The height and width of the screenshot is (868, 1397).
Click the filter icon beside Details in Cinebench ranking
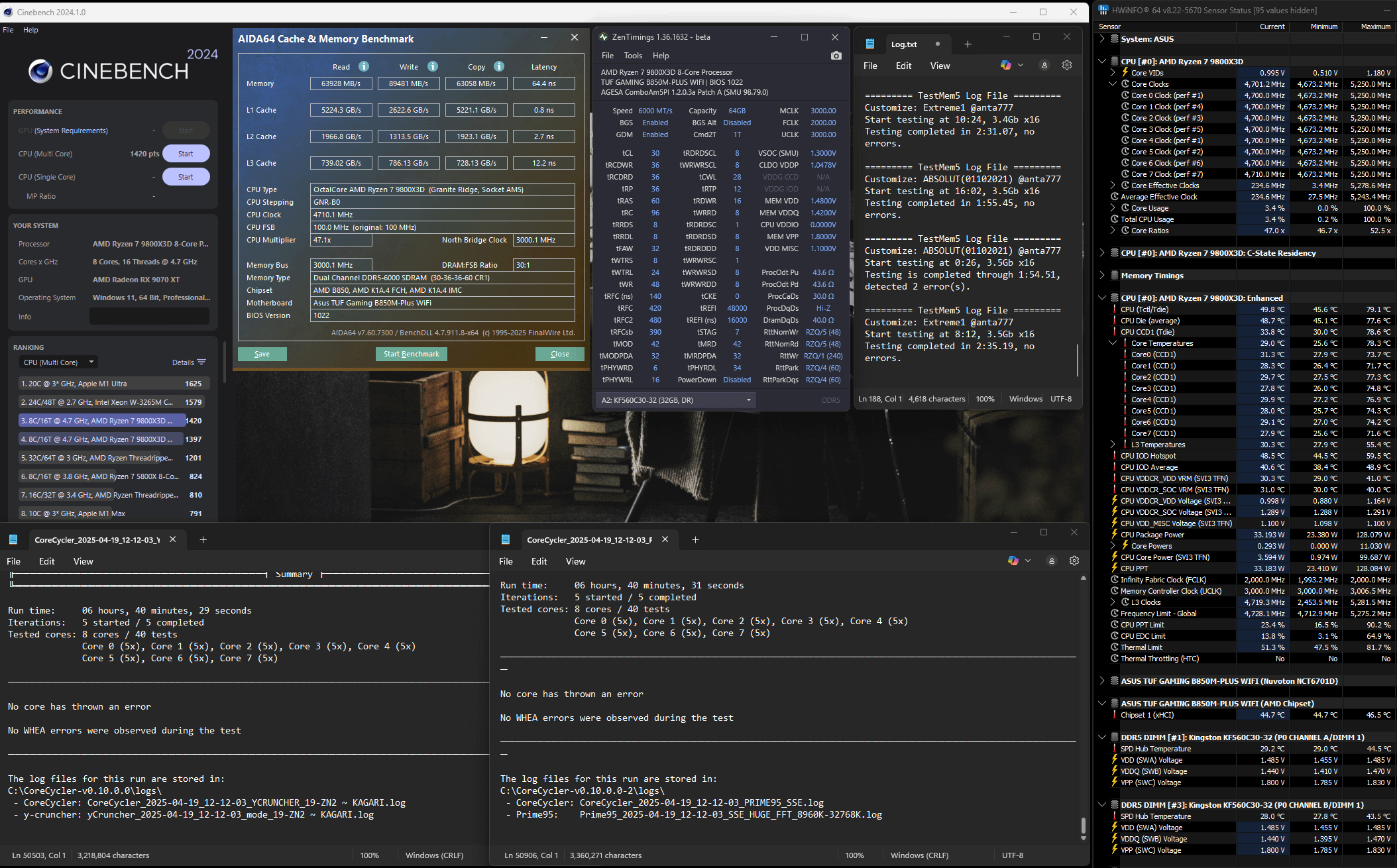tap(201, 362)
